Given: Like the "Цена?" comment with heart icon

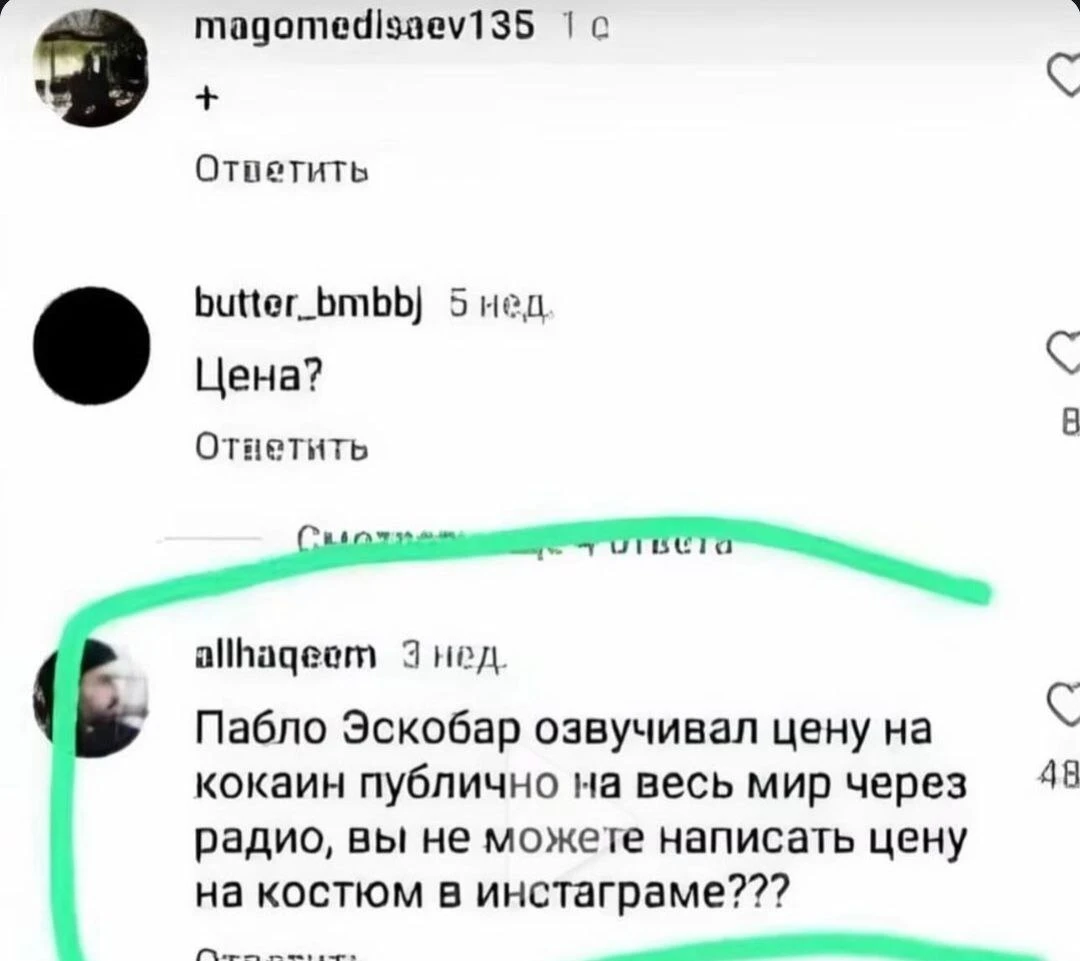Looking at the screenshot, I should click(1064, 353).
